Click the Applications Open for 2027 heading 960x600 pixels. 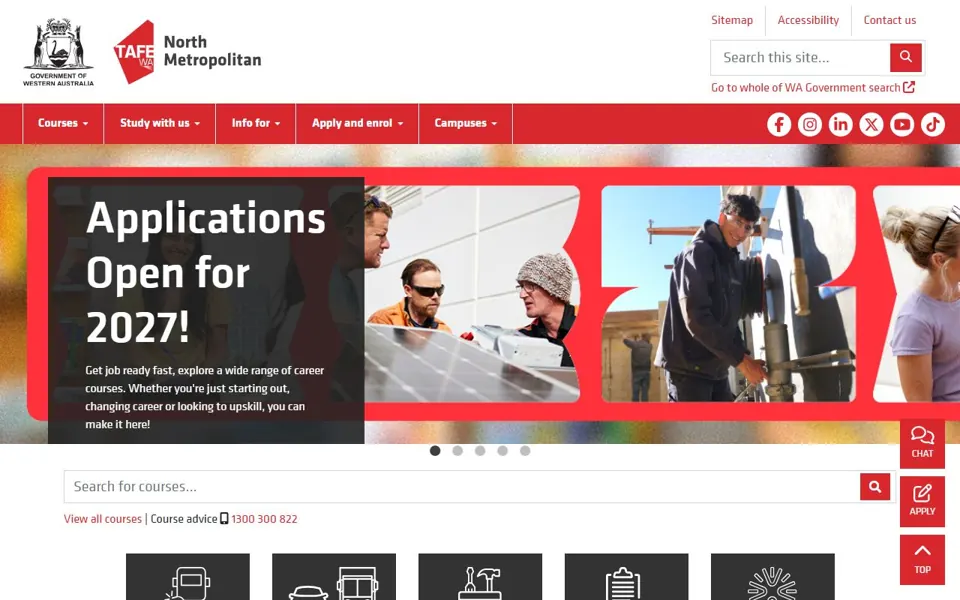(206, 272)
